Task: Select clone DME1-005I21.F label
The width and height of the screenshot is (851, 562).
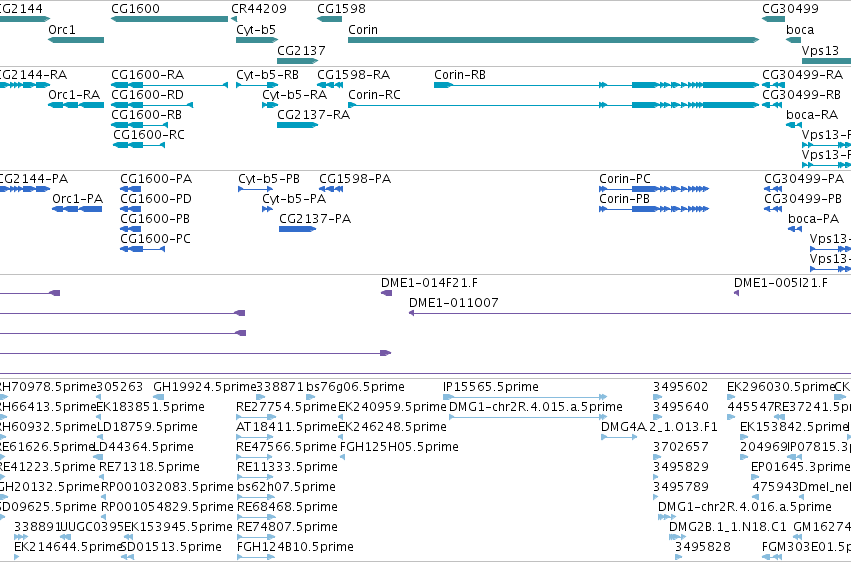Action: [x=781, y=283]
